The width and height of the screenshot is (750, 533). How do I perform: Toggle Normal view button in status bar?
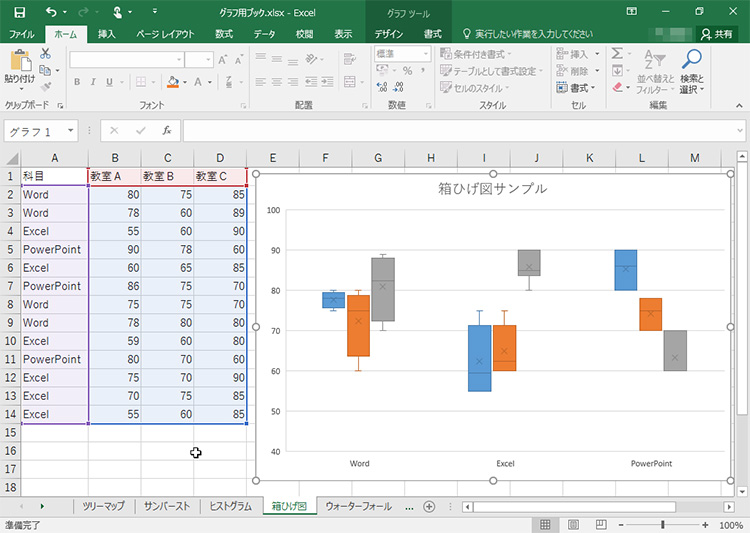pyautogui.click(x=545, y=525)
